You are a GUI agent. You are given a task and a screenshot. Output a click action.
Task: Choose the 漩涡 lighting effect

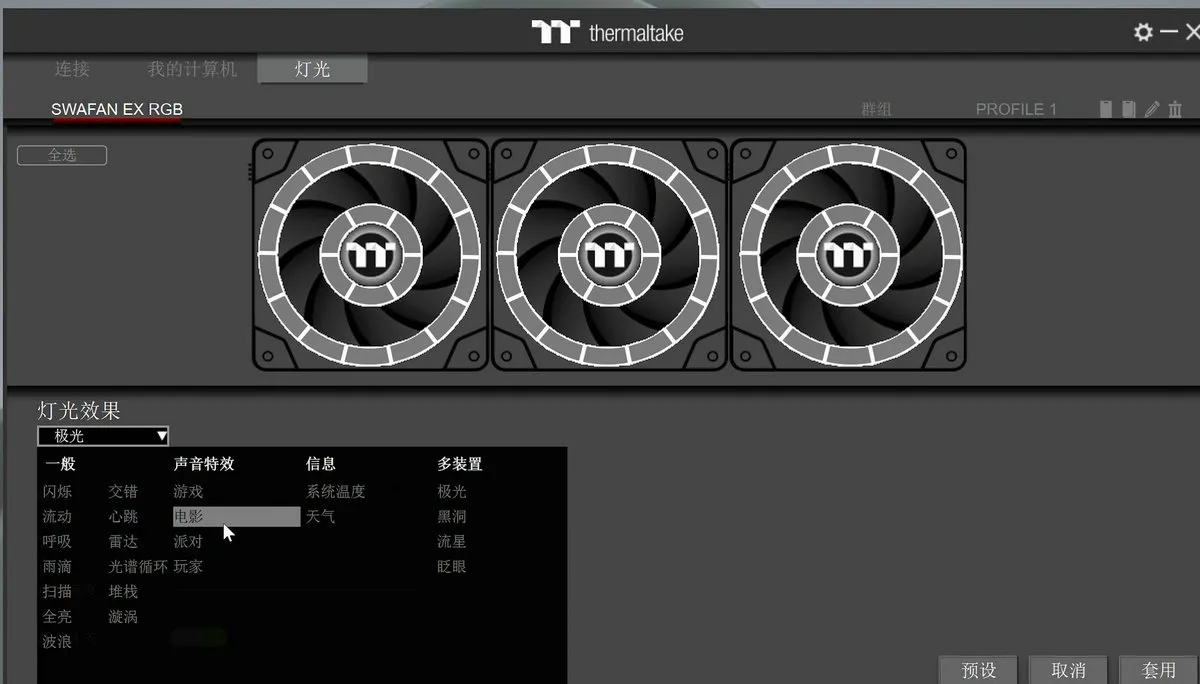click(123, 617)
